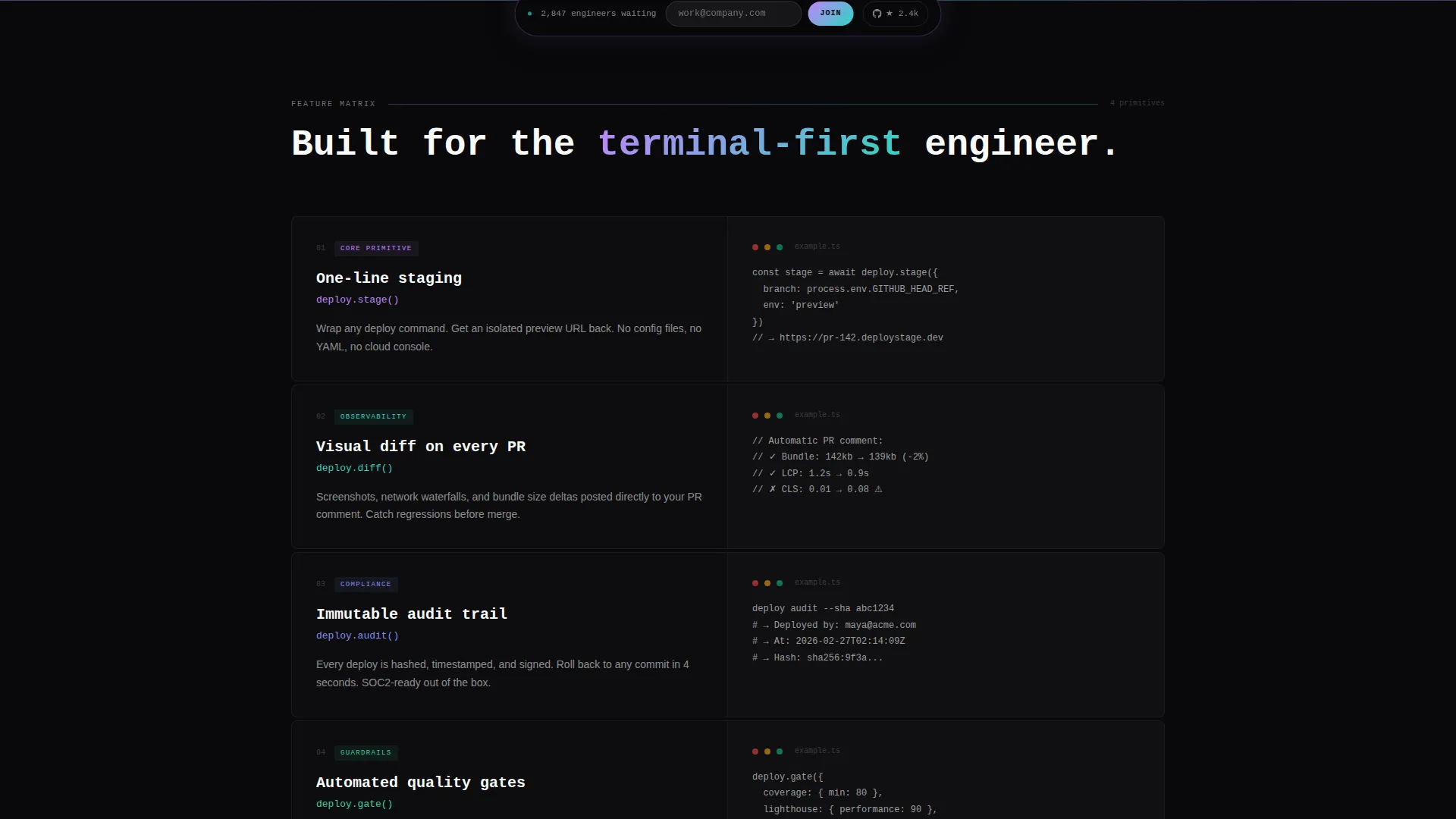
Task: Click the 'branch: process.env.GITHUB_HEAD_REF,' code line
Action: 861,290
